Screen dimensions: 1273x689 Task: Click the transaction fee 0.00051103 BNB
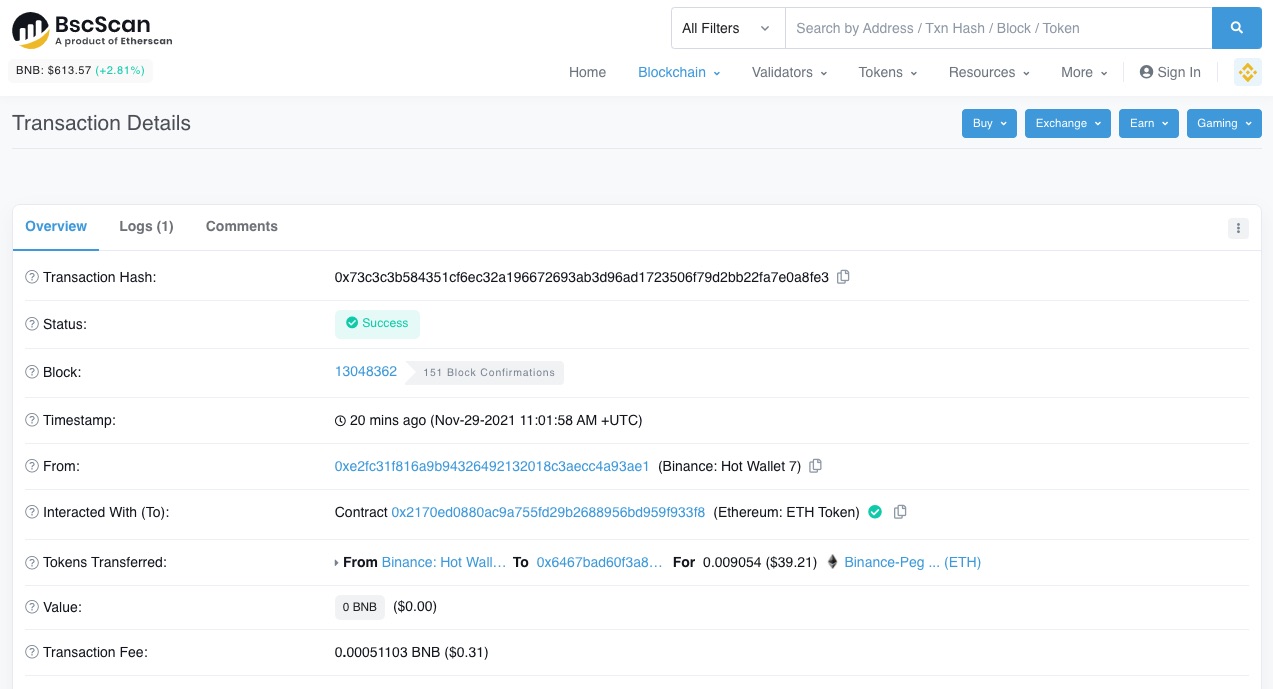[411, 652]
